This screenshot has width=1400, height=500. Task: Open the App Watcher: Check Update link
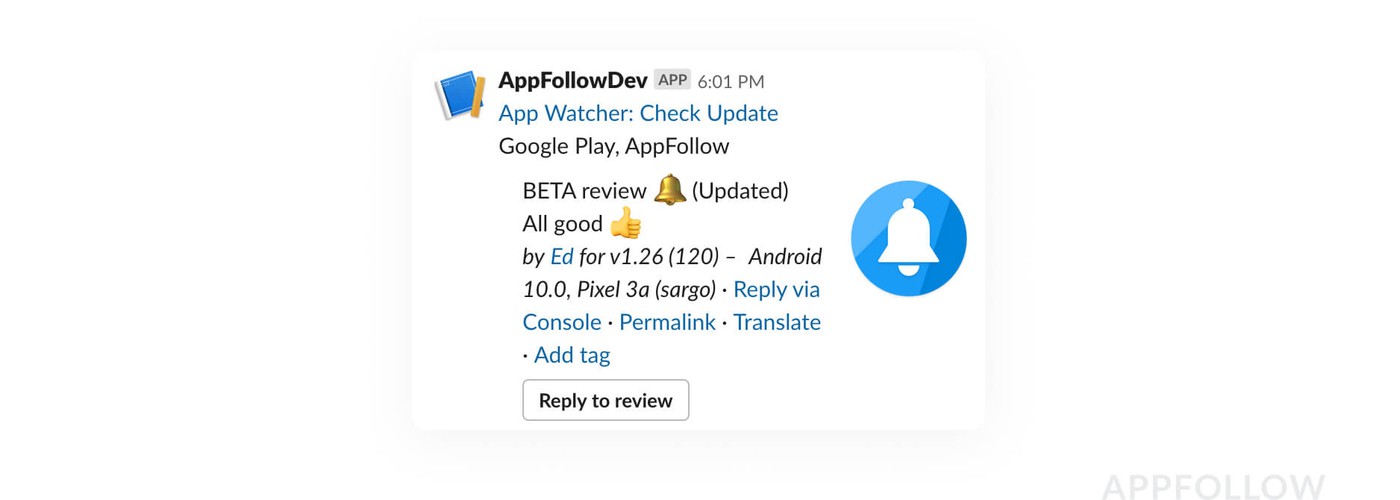638,113
